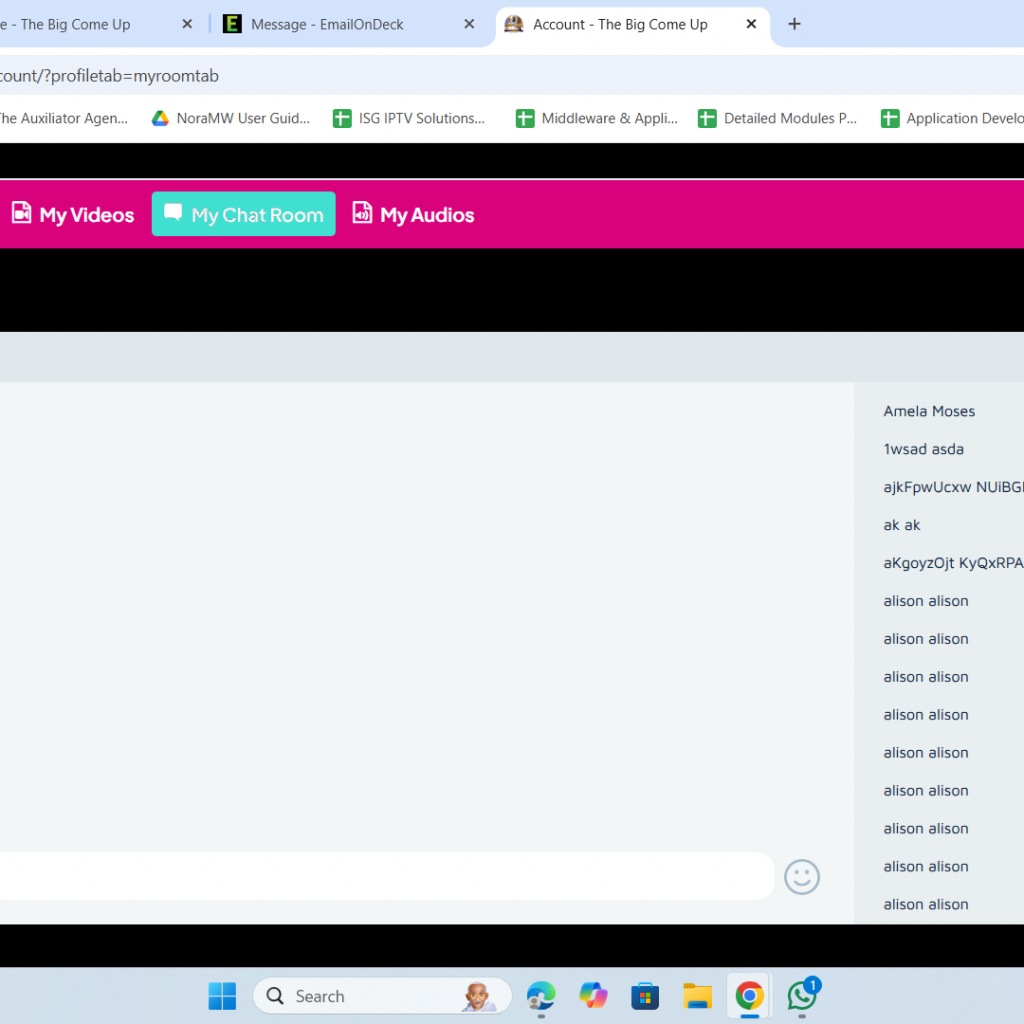Open WhatsApp from the taskbar
Image resolution: width=1024 pixels, height=1024 pixels.
[802, 996]
